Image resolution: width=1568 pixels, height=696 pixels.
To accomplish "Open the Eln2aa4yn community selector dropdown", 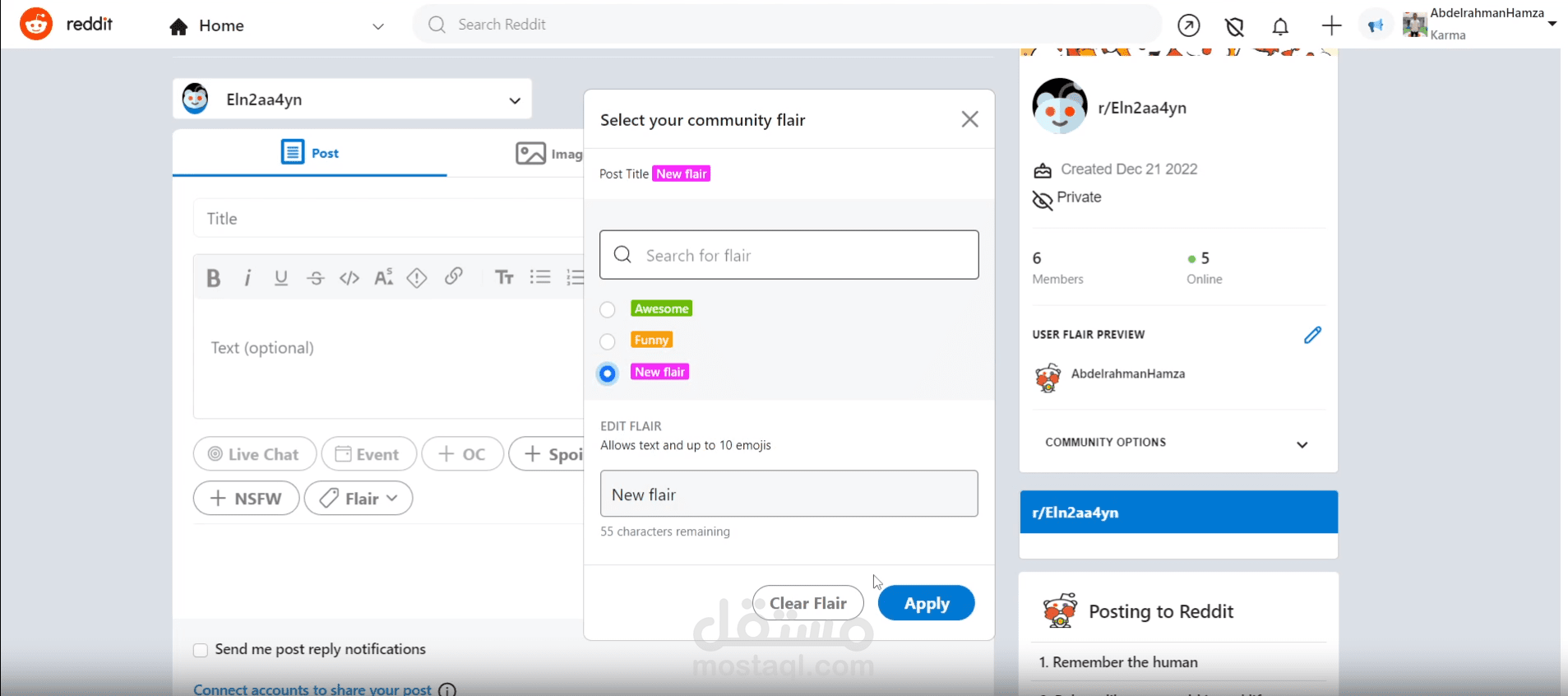I will [x=352, y=100].
